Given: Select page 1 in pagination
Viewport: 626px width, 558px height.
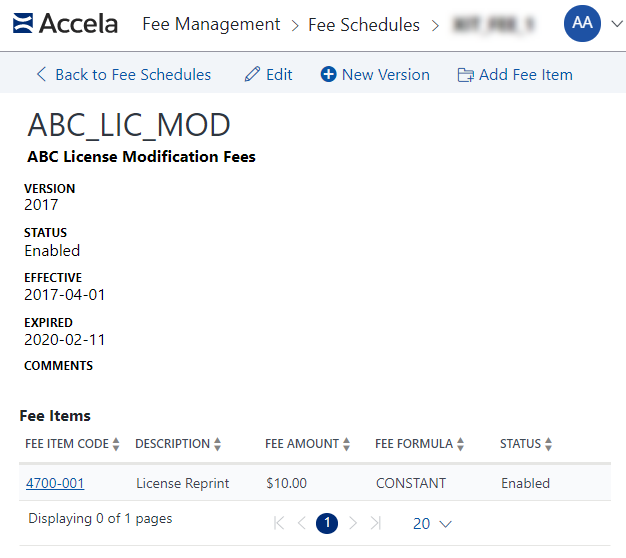Looking at the screenshot, I should tap(327, 523).
